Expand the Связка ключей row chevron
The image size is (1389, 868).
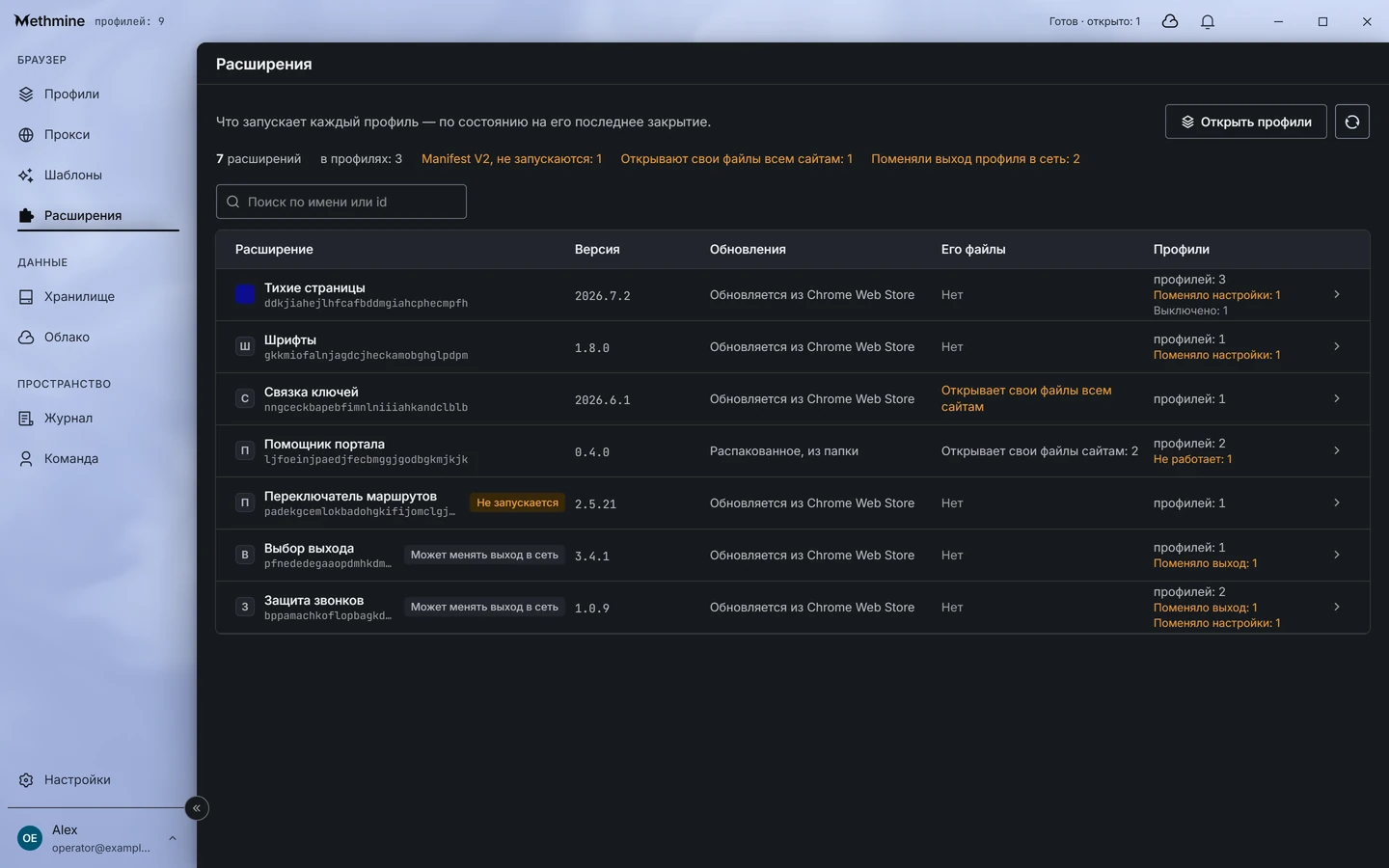point(1337,399)
